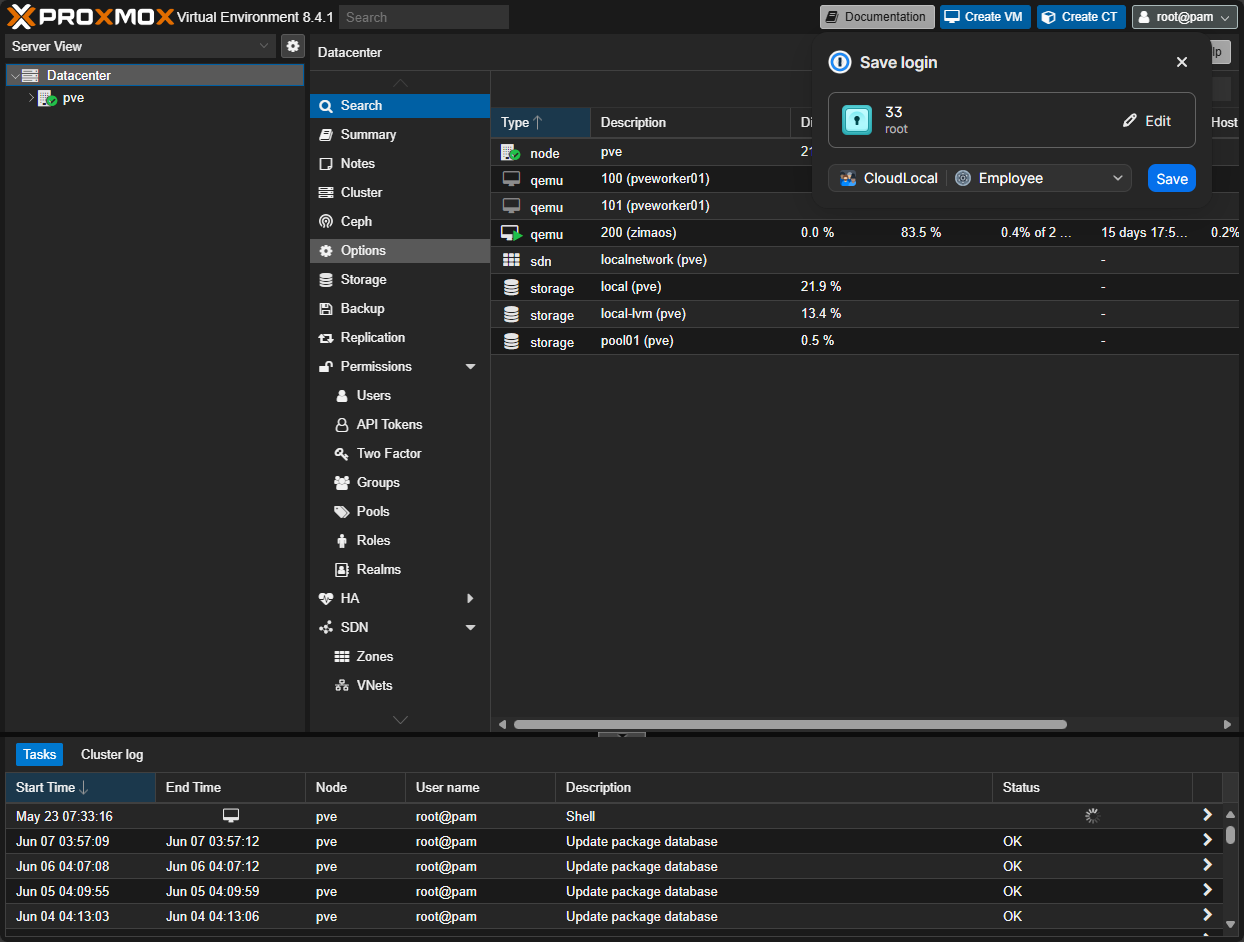Open Two Factor settings

pos(400,453)
